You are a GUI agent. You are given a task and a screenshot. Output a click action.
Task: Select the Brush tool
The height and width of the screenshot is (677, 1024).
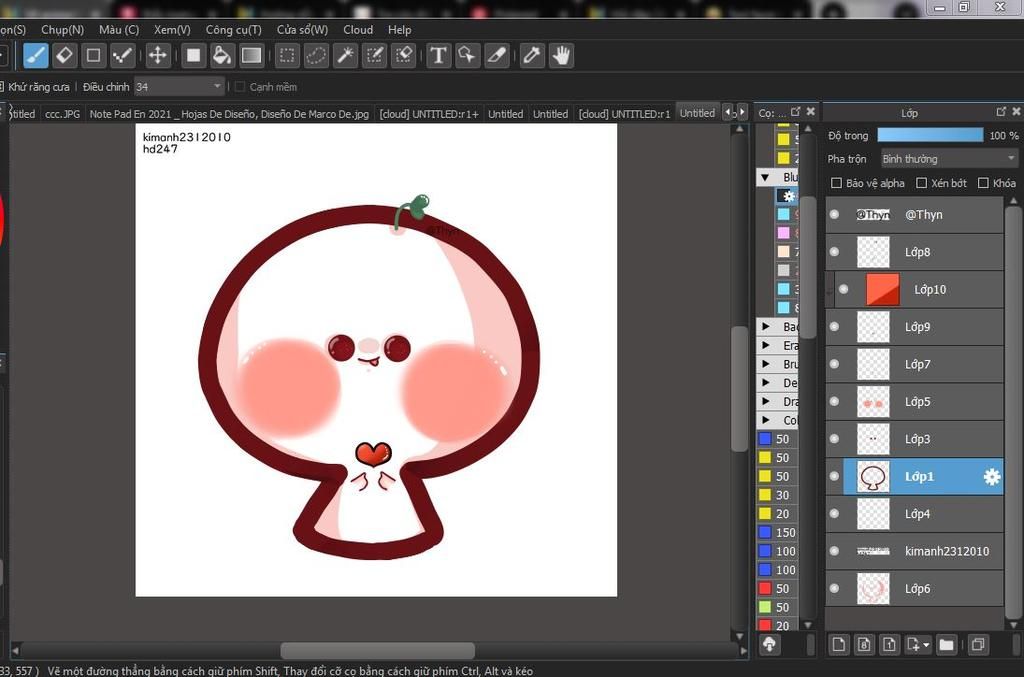point(36,56)
